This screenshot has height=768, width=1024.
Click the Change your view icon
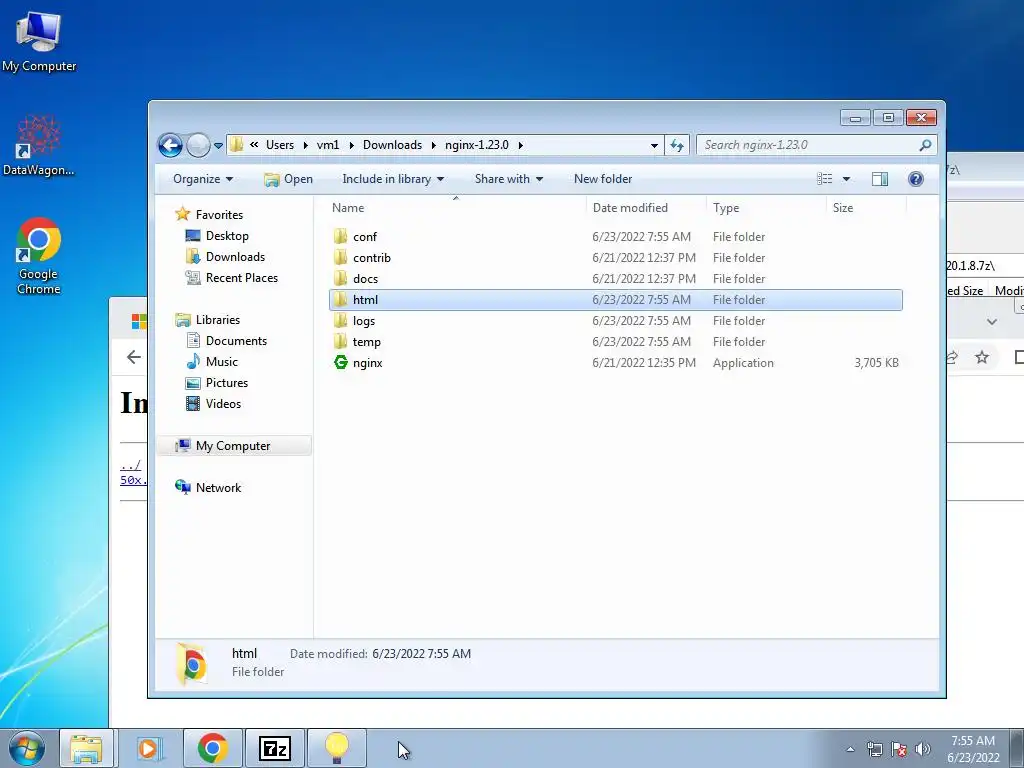click(825, 179)
